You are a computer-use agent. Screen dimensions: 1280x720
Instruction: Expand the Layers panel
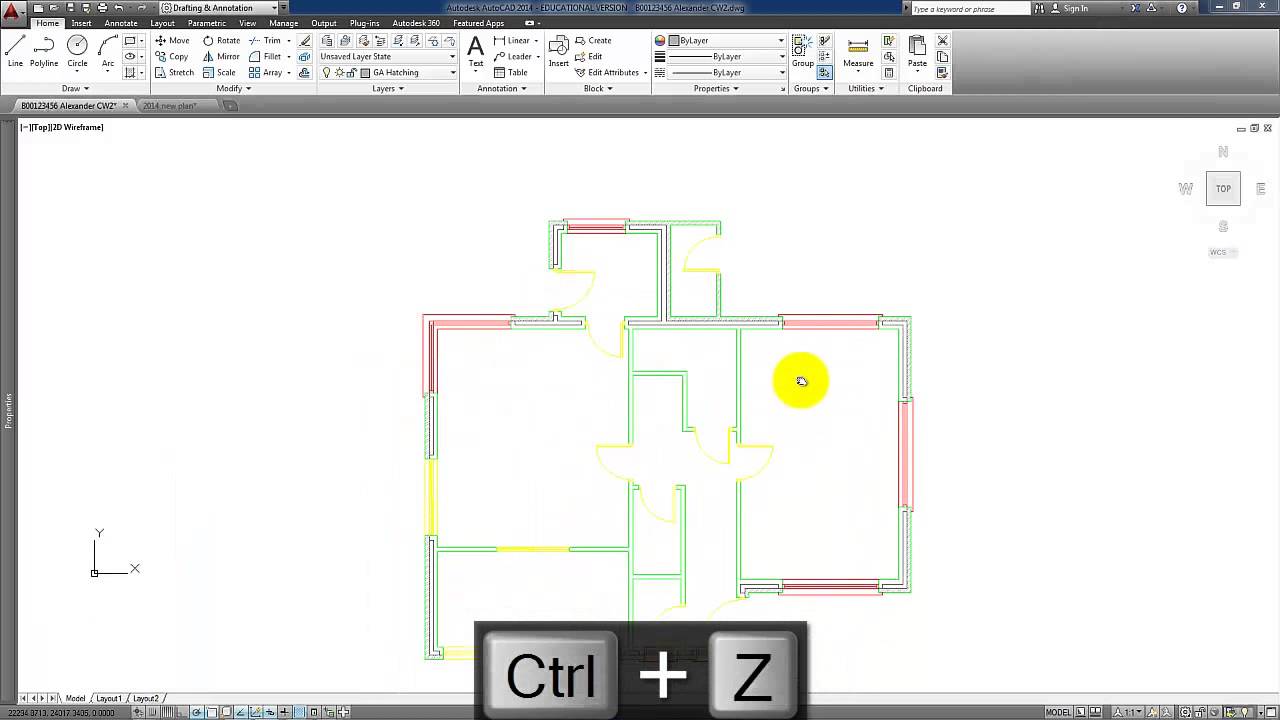click(388, 88)
